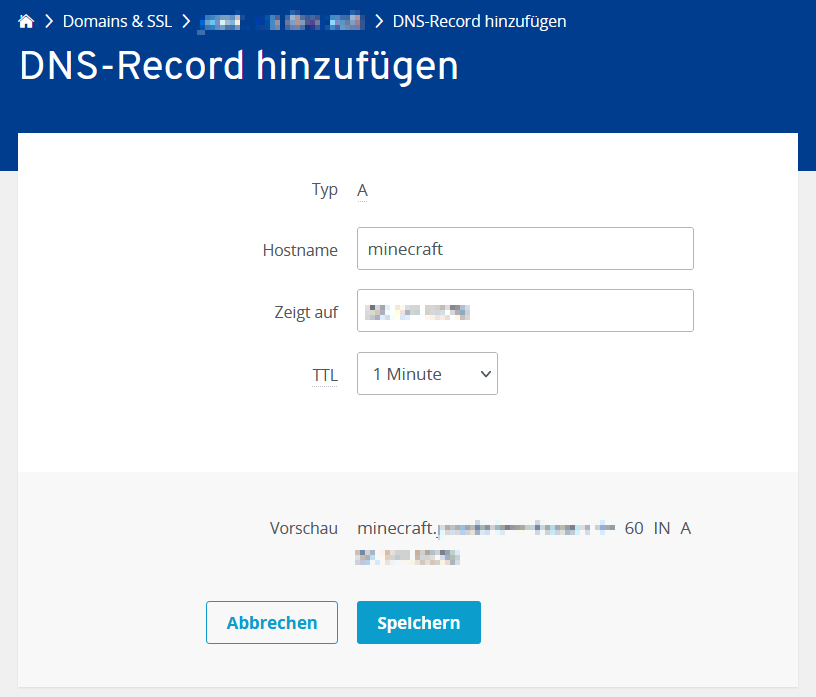Open the blurred domain name breadcrumb

coord(282,21)
